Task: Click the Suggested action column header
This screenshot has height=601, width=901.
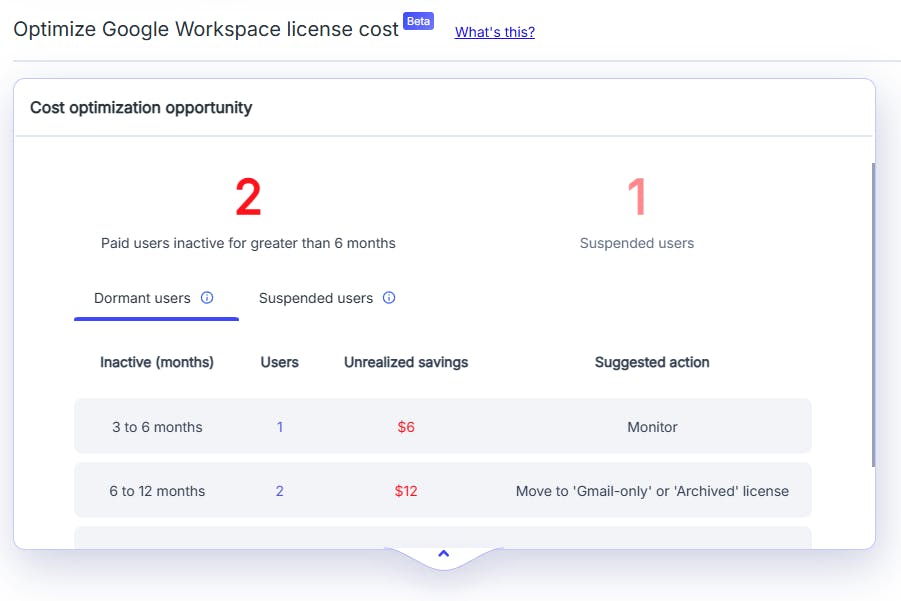Action: point(652,362)
